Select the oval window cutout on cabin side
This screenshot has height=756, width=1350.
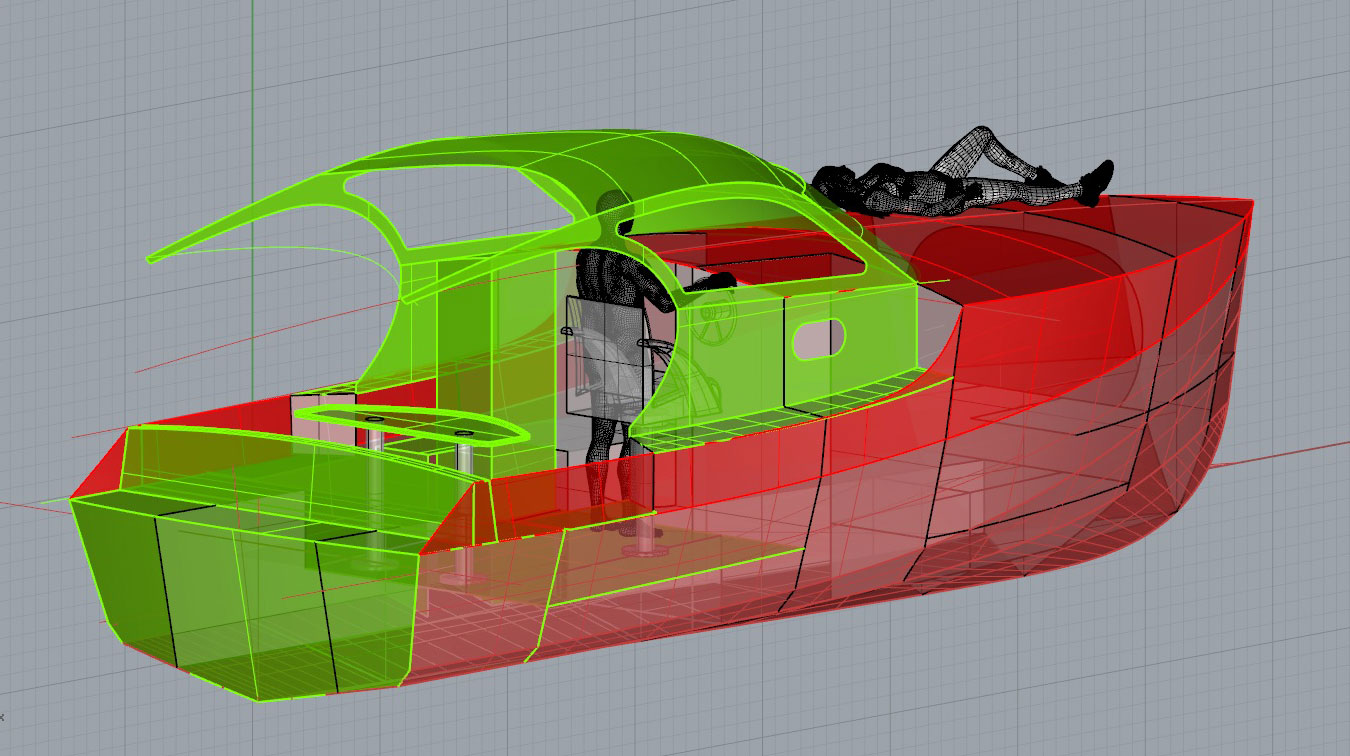point(820,340)
